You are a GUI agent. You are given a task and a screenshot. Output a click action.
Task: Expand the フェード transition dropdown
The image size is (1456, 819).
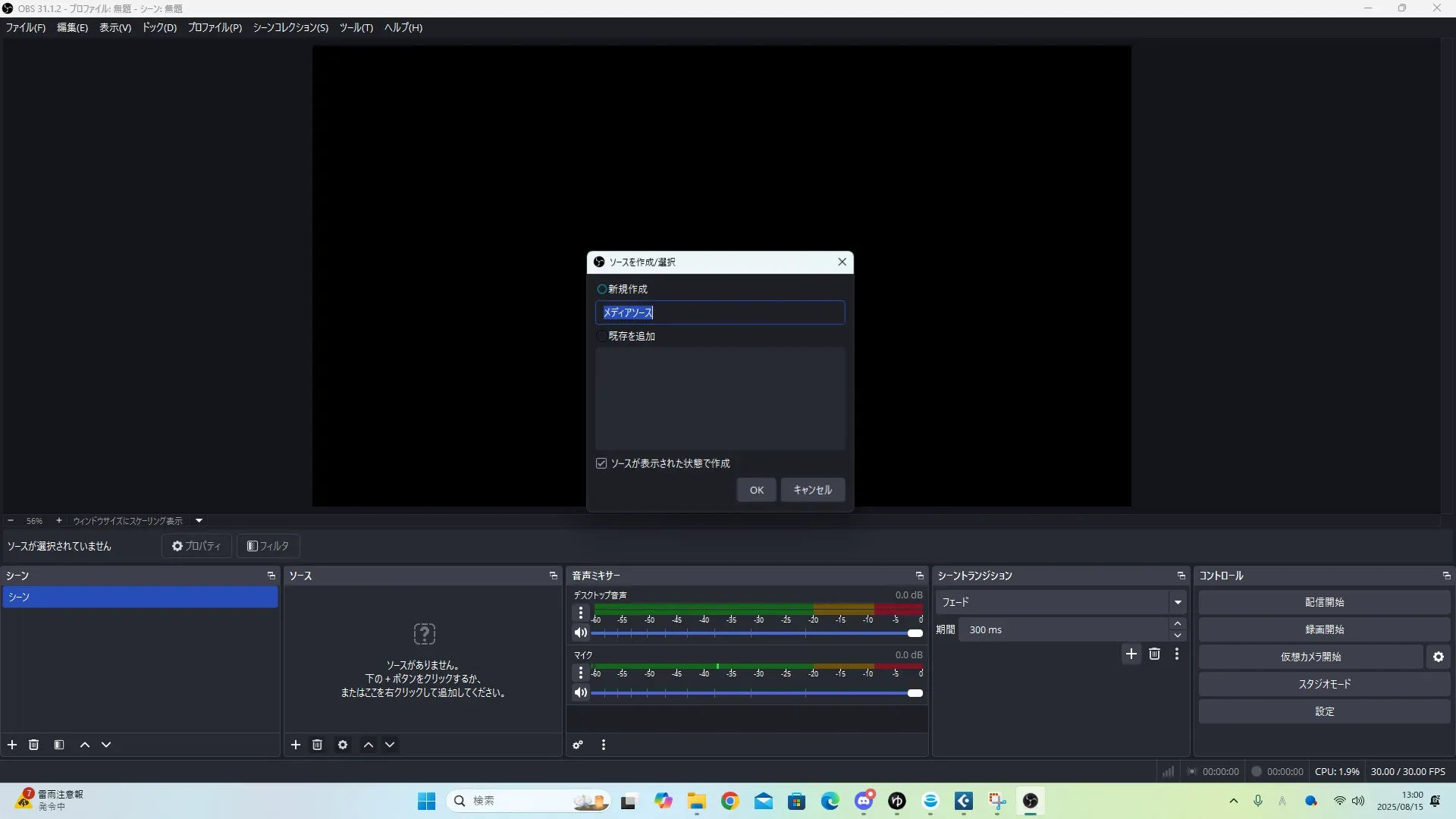tap(1177, 602)
